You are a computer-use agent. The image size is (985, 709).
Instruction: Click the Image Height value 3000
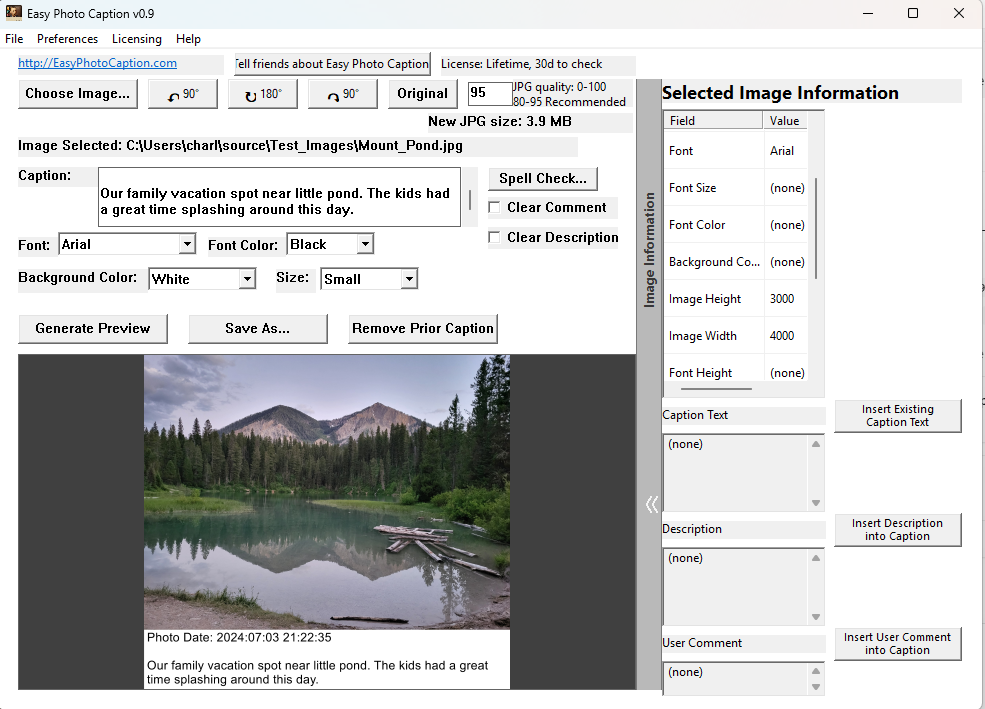click(782, 299)
